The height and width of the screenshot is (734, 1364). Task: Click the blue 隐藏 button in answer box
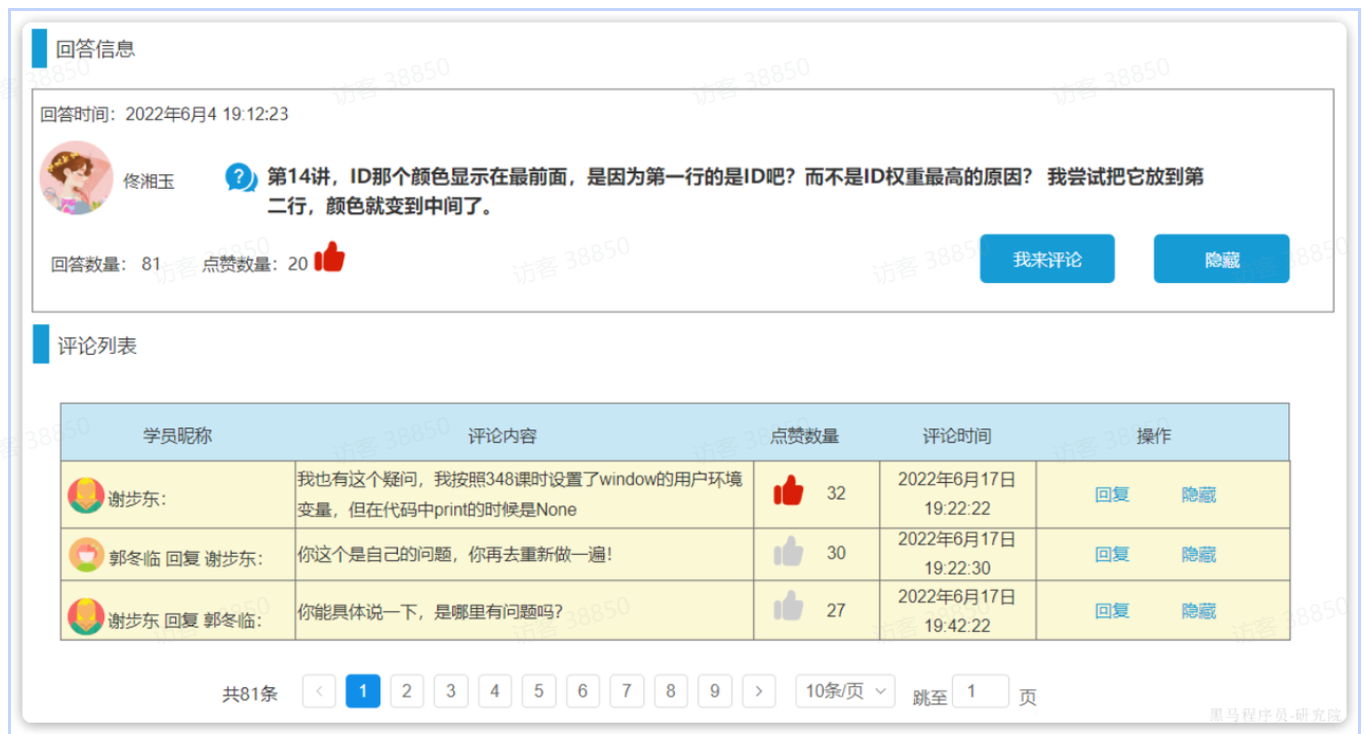[x=1222, y=259]
